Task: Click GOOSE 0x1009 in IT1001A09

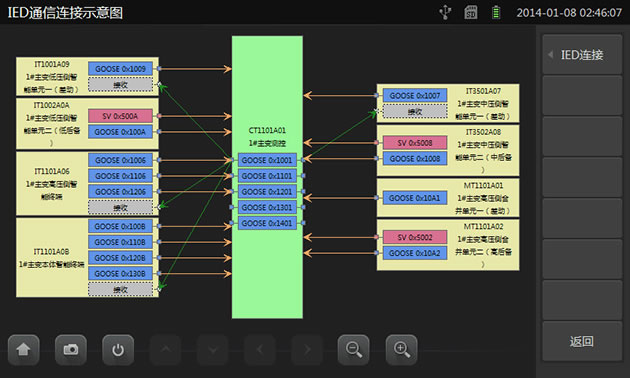Action: click(x=120, y=69)
